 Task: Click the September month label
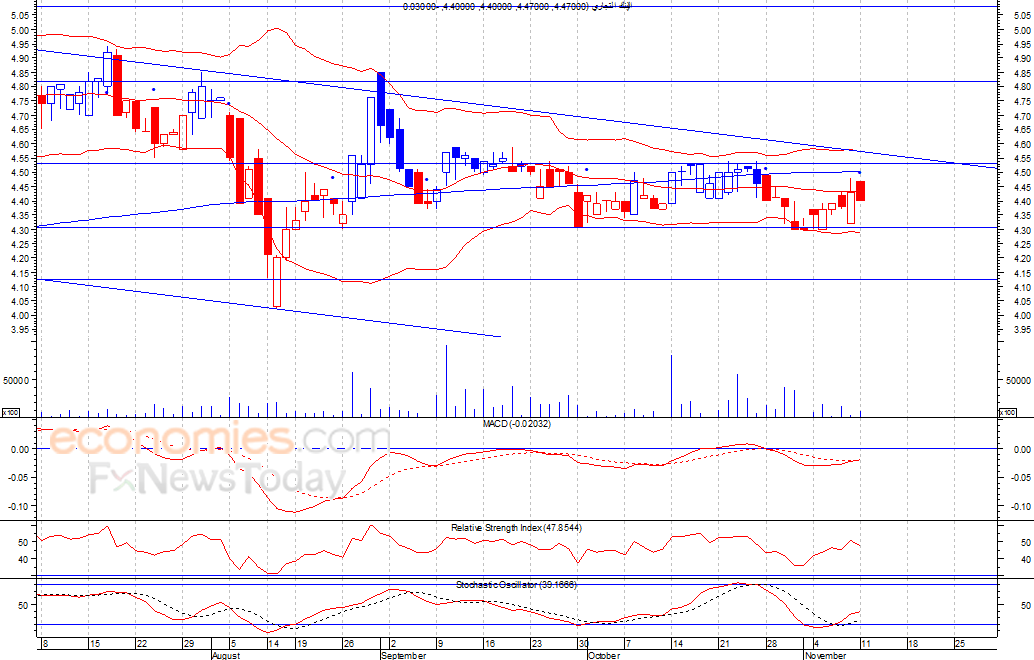click(404, 655)
